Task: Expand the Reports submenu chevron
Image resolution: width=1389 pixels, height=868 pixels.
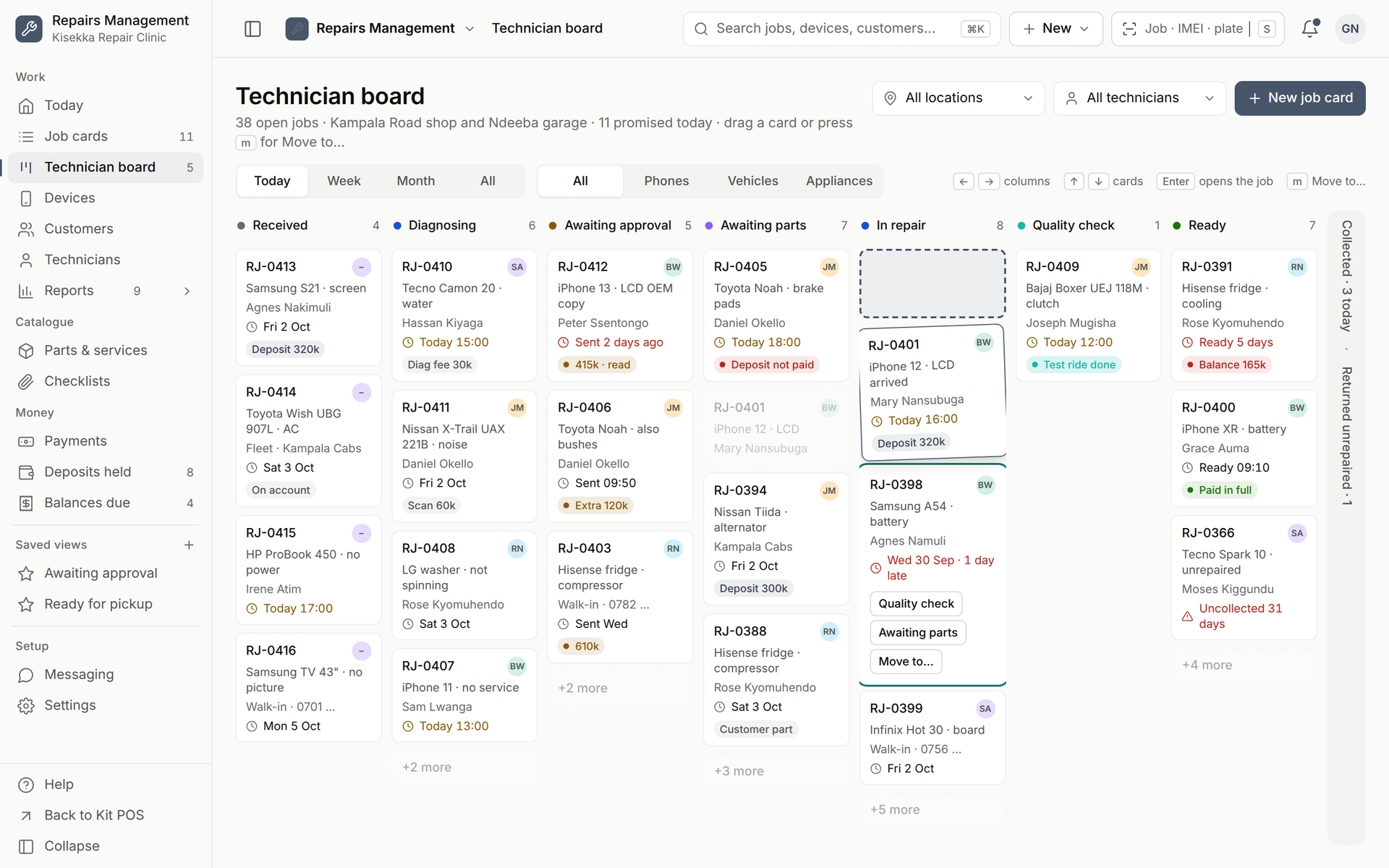Action: (x=187, y=291)
